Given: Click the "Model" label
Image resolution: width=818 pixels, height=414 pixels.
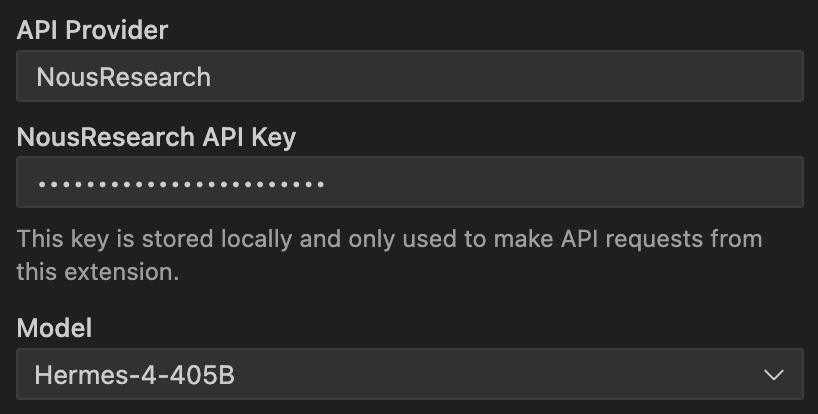Looking at the screenshot, I should [x=54, y=327].
